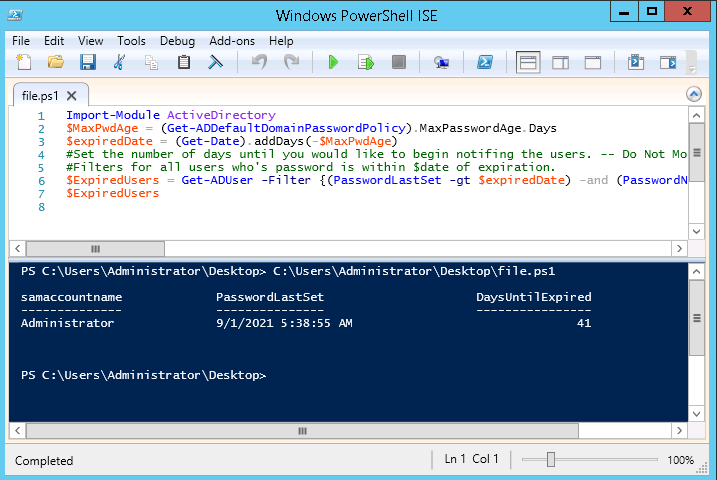The image size is (717, 480).
Task: Copy selection with the copy icon
Action: click(151, 62)
